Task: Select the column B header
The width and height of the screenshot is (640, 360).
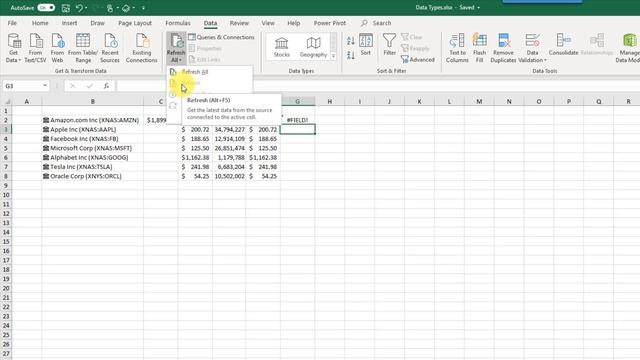Action: [x=93, y=101]
